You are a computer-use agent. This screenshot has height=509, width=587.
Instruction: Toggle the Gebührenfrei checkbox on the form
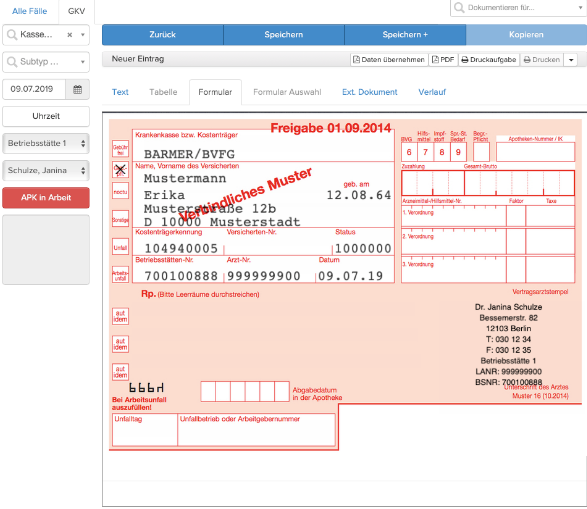pyautogui.click(x=120, y=149)
